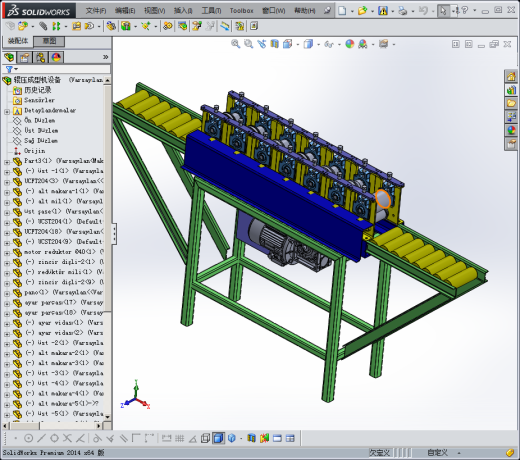Image resolution: width=520 pixels, height=460 pixels.
Task: Click the Zoom to Fit magnifier icon
Action: 235,44
